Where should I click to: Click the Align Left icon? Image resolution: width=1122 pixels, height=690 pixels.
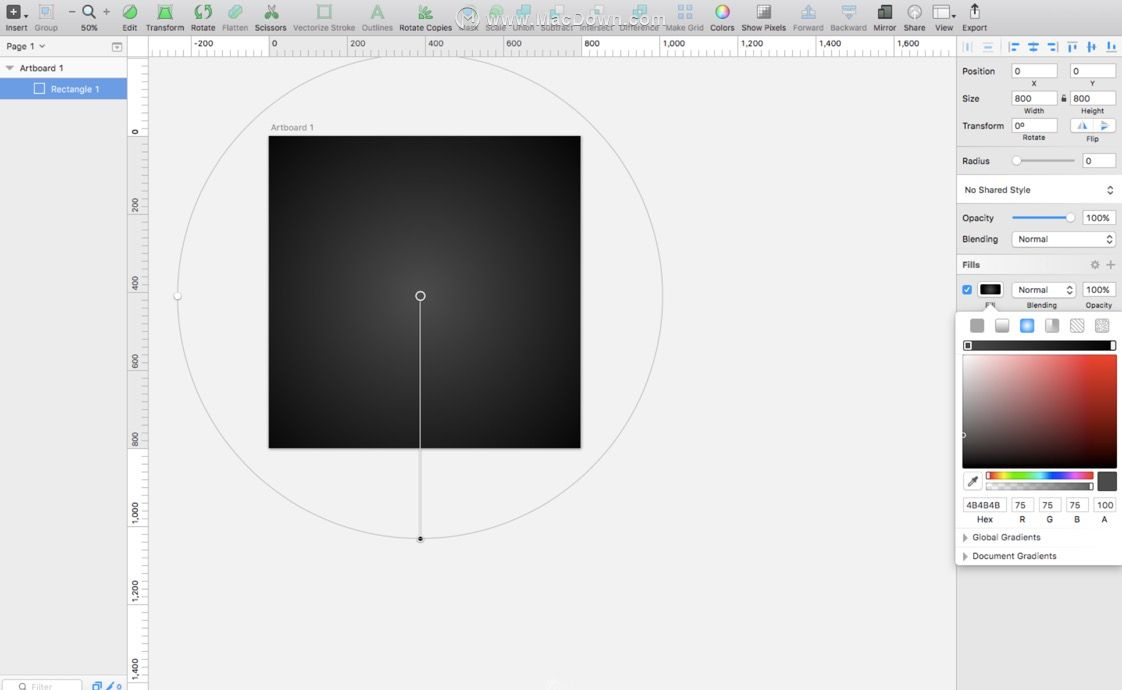(1014, 47)
